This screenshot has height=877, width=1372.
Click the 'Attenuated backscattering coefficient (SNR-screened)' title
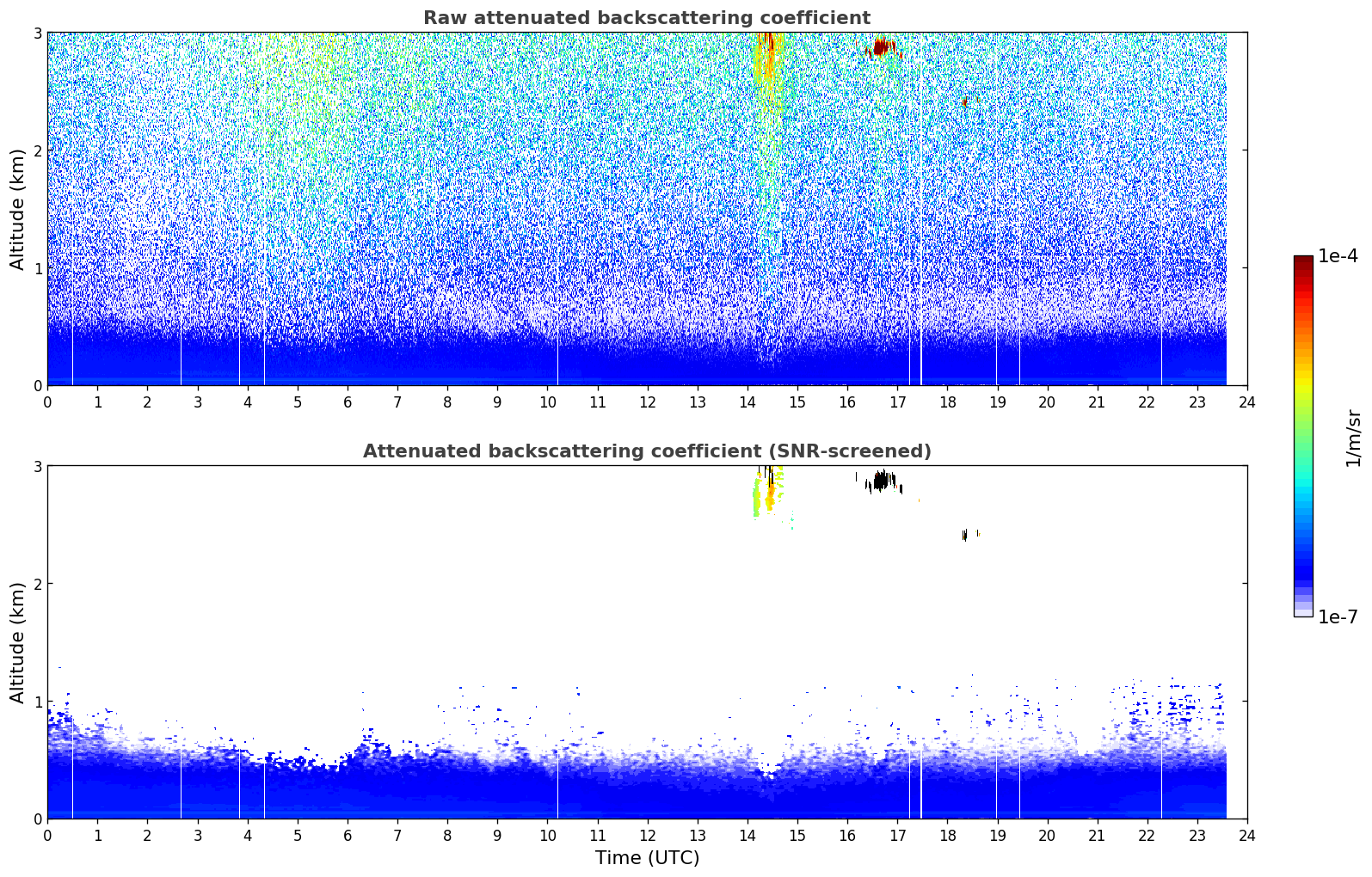[646, 451]
